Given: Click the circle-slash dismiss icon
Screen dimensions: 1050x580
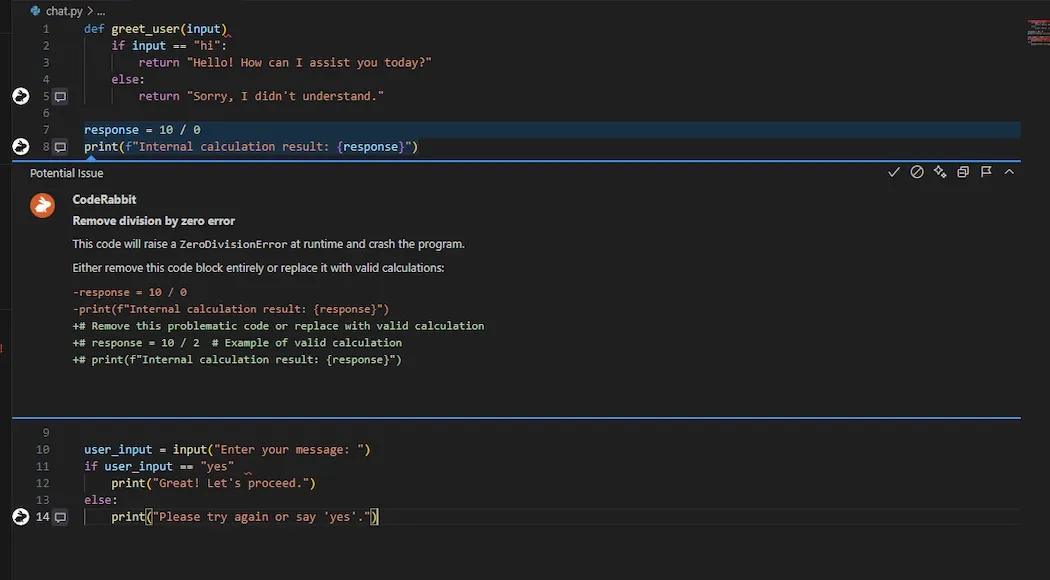Looking at the screenshot, I should coord(917,173).
